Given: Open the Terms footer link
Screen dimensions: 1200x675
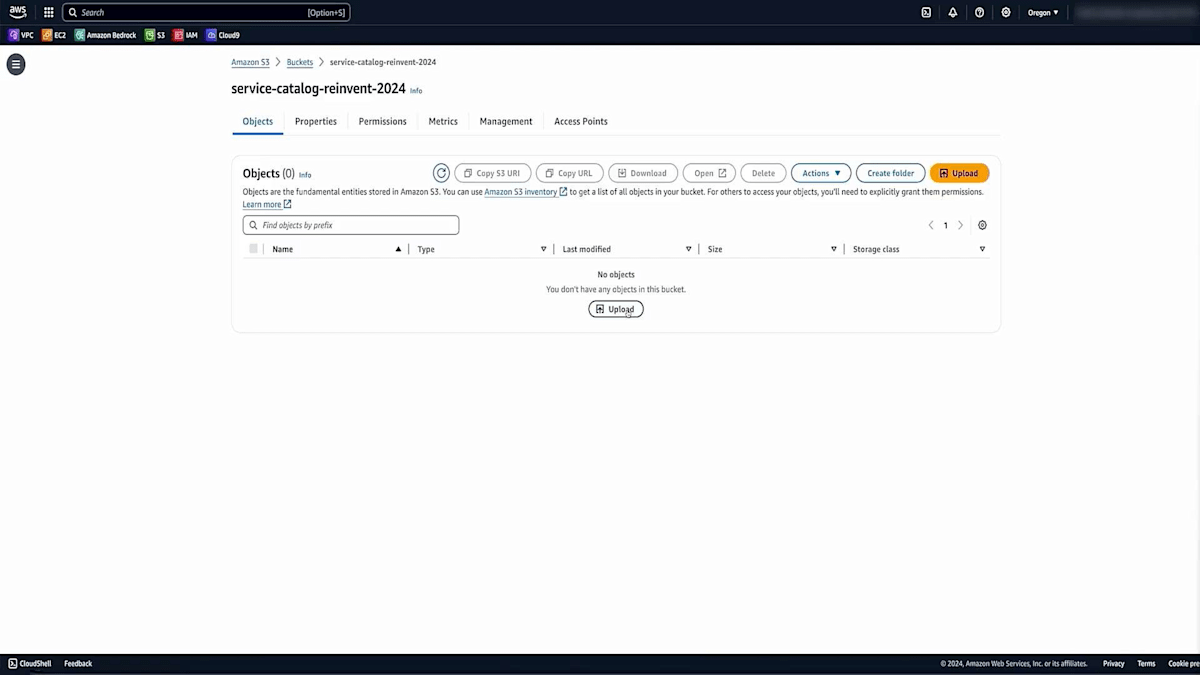Looking at the screenshot, I should (1146, 663).
